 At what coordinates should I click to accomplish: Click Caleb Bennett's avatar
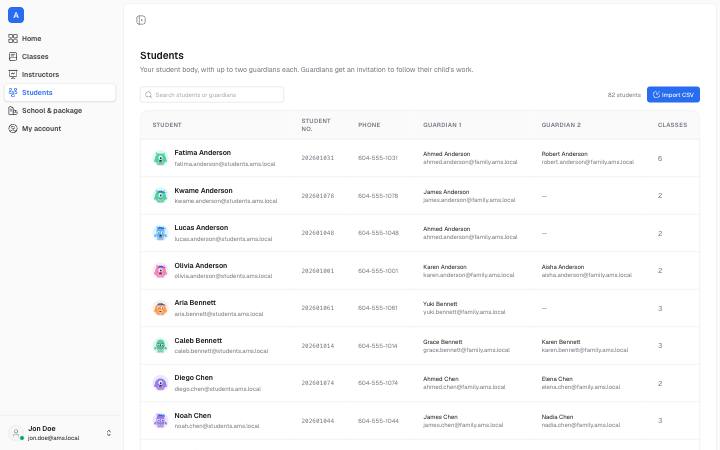(x=160, y=346)
